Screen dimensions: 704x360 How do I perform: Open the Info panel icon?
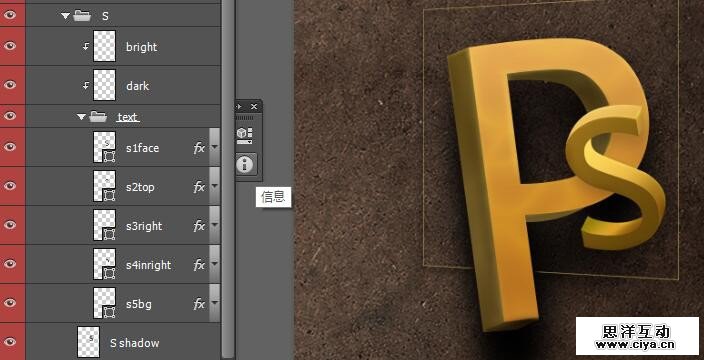(245, 164)
